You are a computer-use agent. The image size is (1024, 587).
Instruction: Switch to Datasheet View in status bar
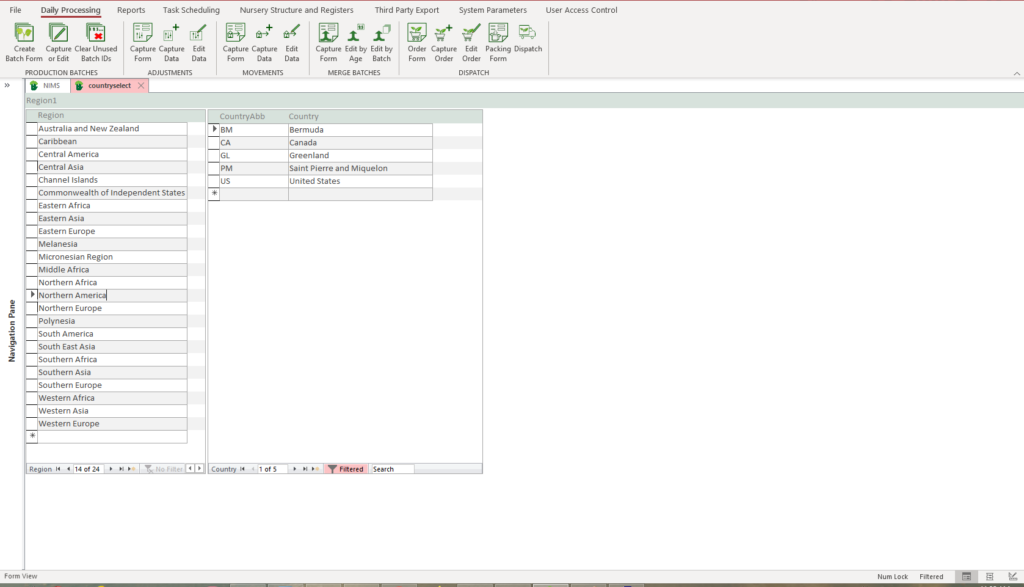pyautogui.click(x=989, y=577)
